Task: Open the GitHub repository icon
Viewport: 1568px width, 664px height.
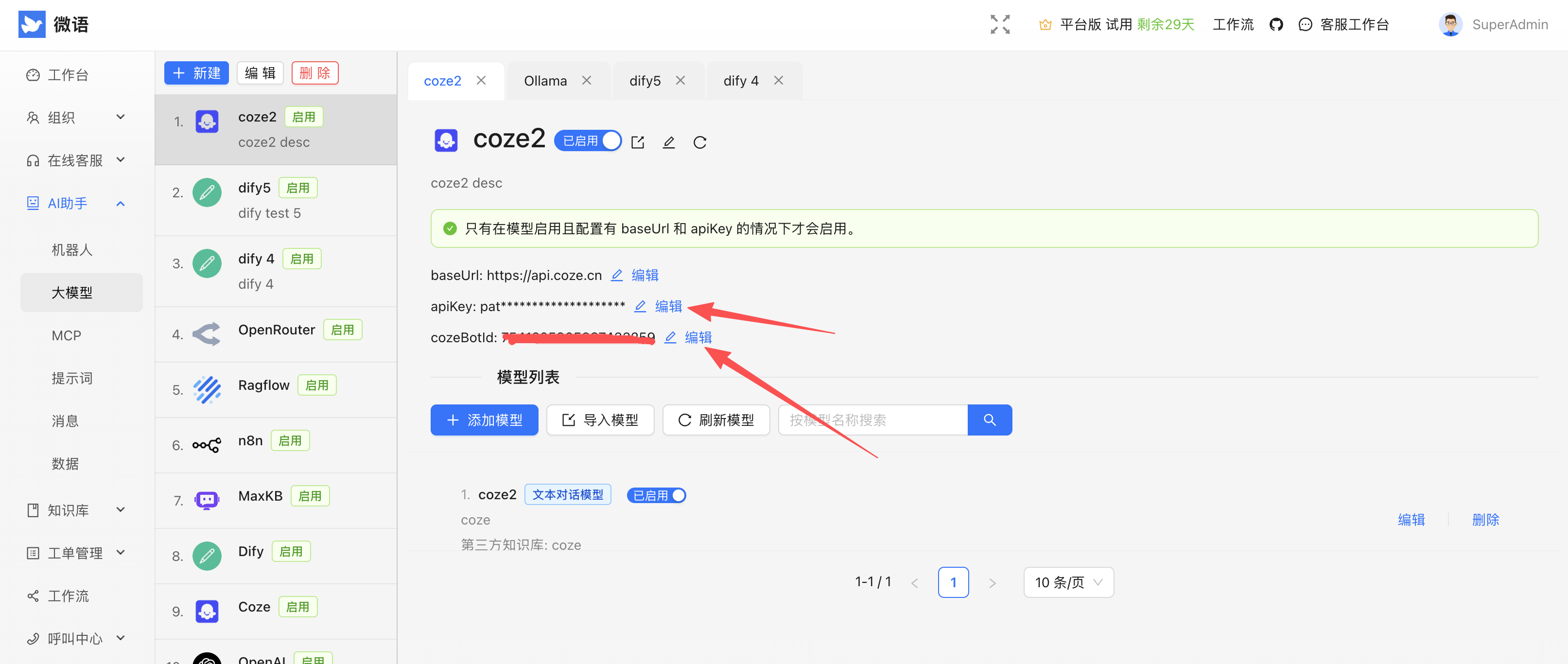Action: coord(1276,24)
